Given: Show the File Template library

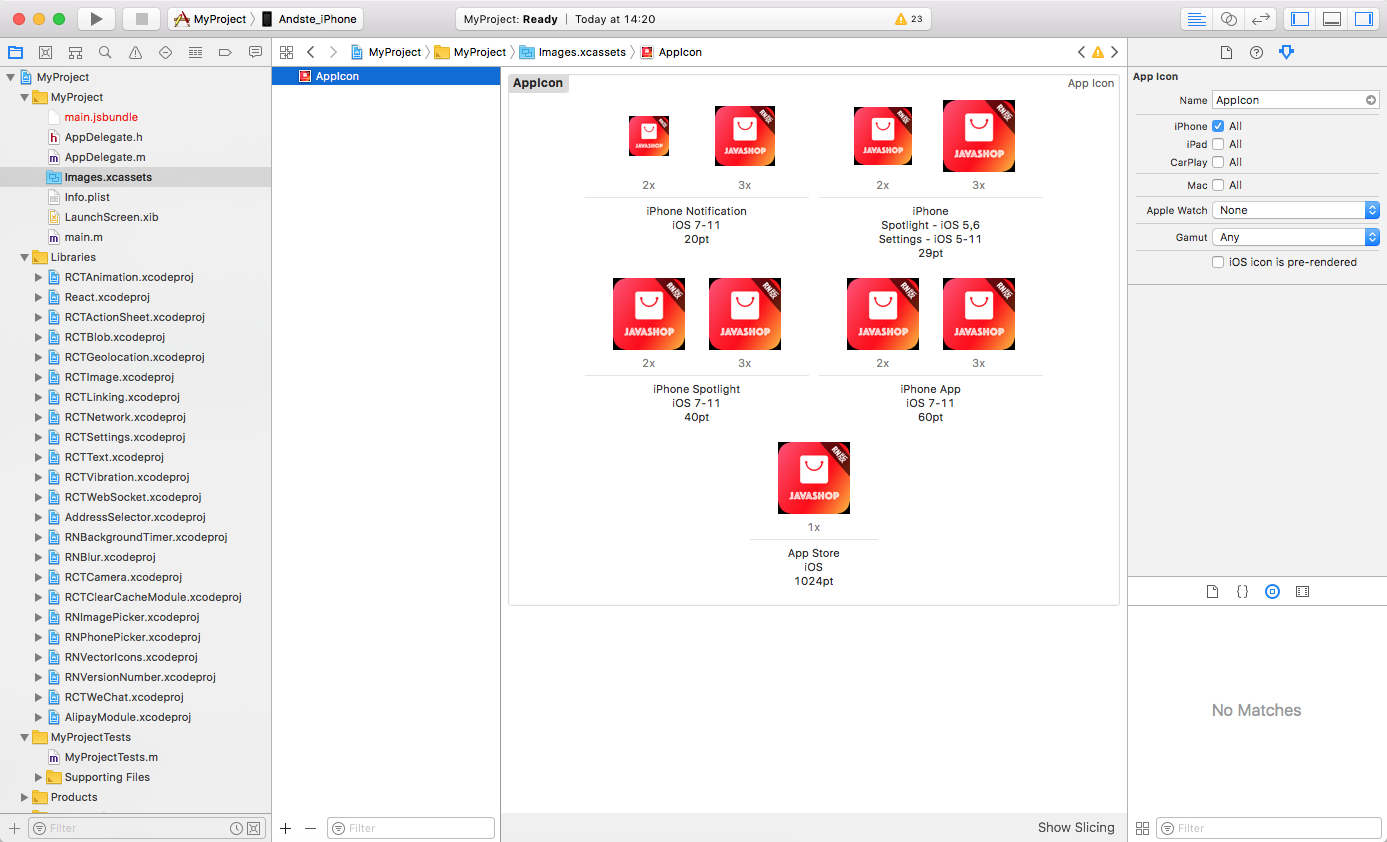Looking at the screenshot, I should coord(1212,591).
